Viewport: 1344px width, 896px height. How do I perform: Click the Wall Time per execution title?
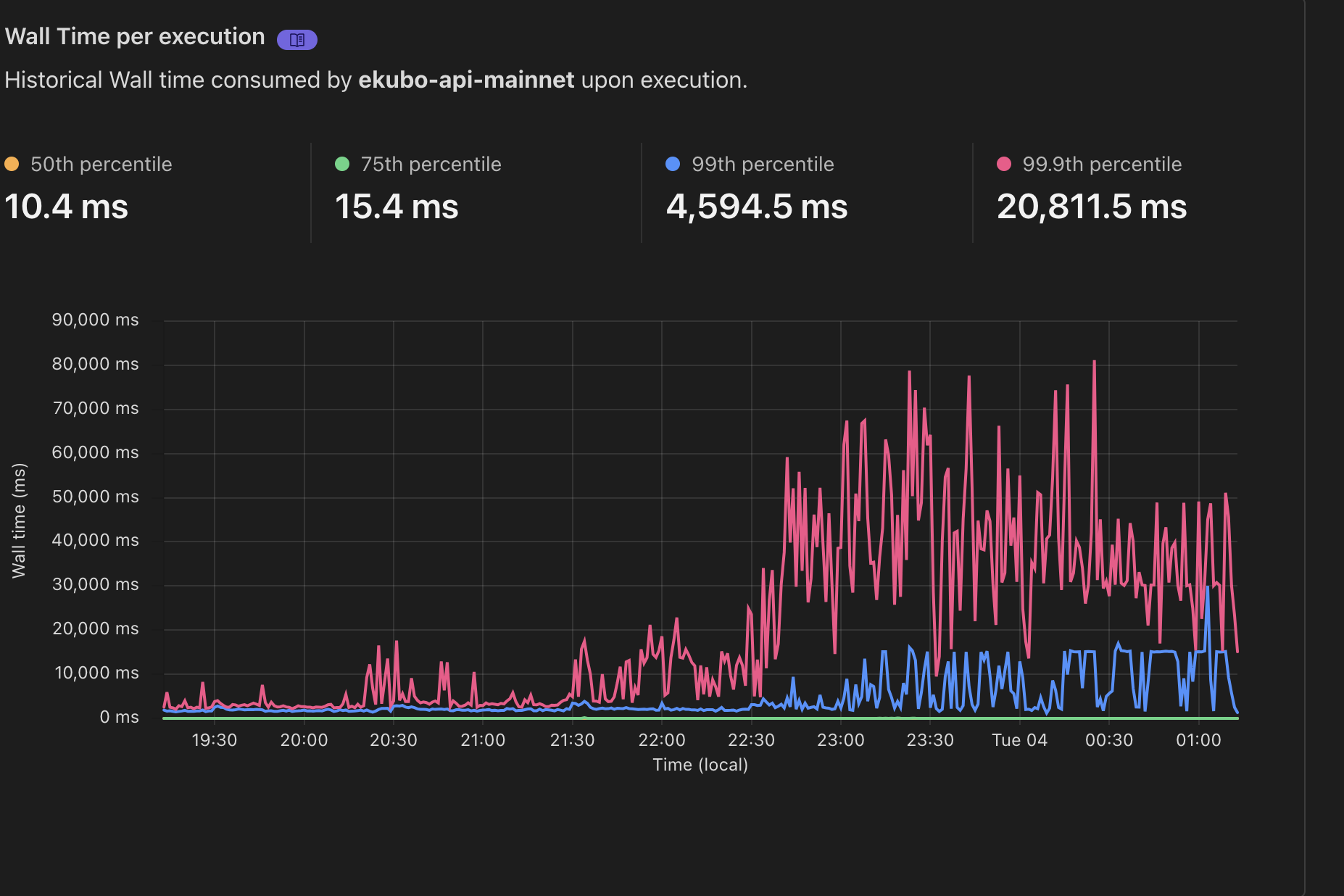[x=134, y=36]
